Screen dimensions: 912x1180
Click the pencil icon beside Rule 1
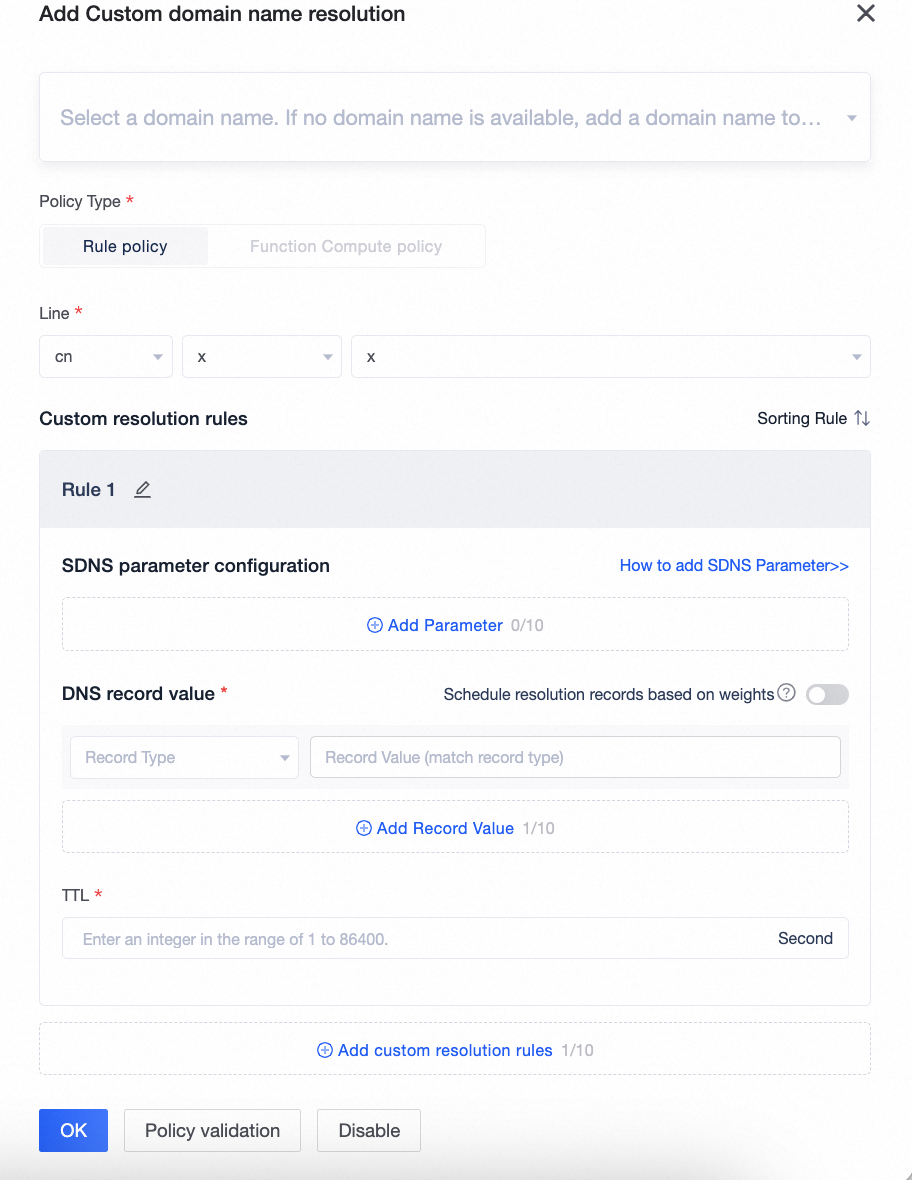(x=142, y=490)
